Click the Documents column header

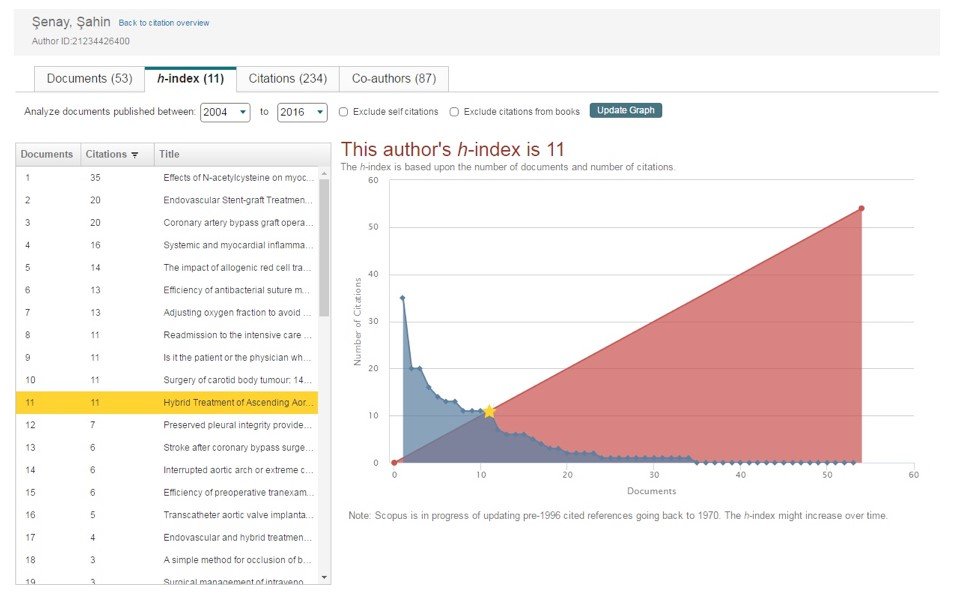(x=47, y=154)
